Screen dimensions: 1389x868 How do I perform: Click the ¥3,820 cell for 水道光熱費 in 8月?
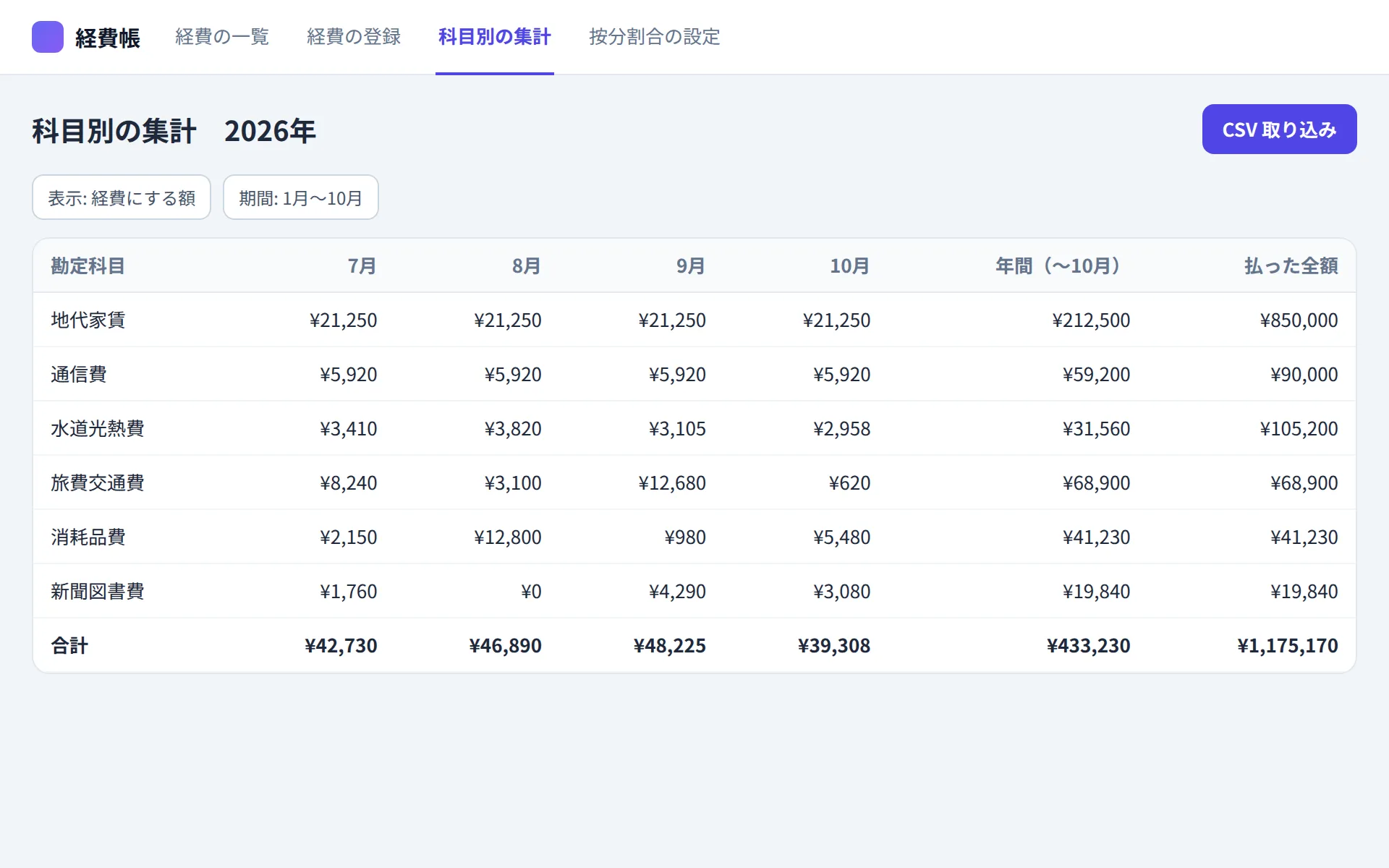[513, 428]
